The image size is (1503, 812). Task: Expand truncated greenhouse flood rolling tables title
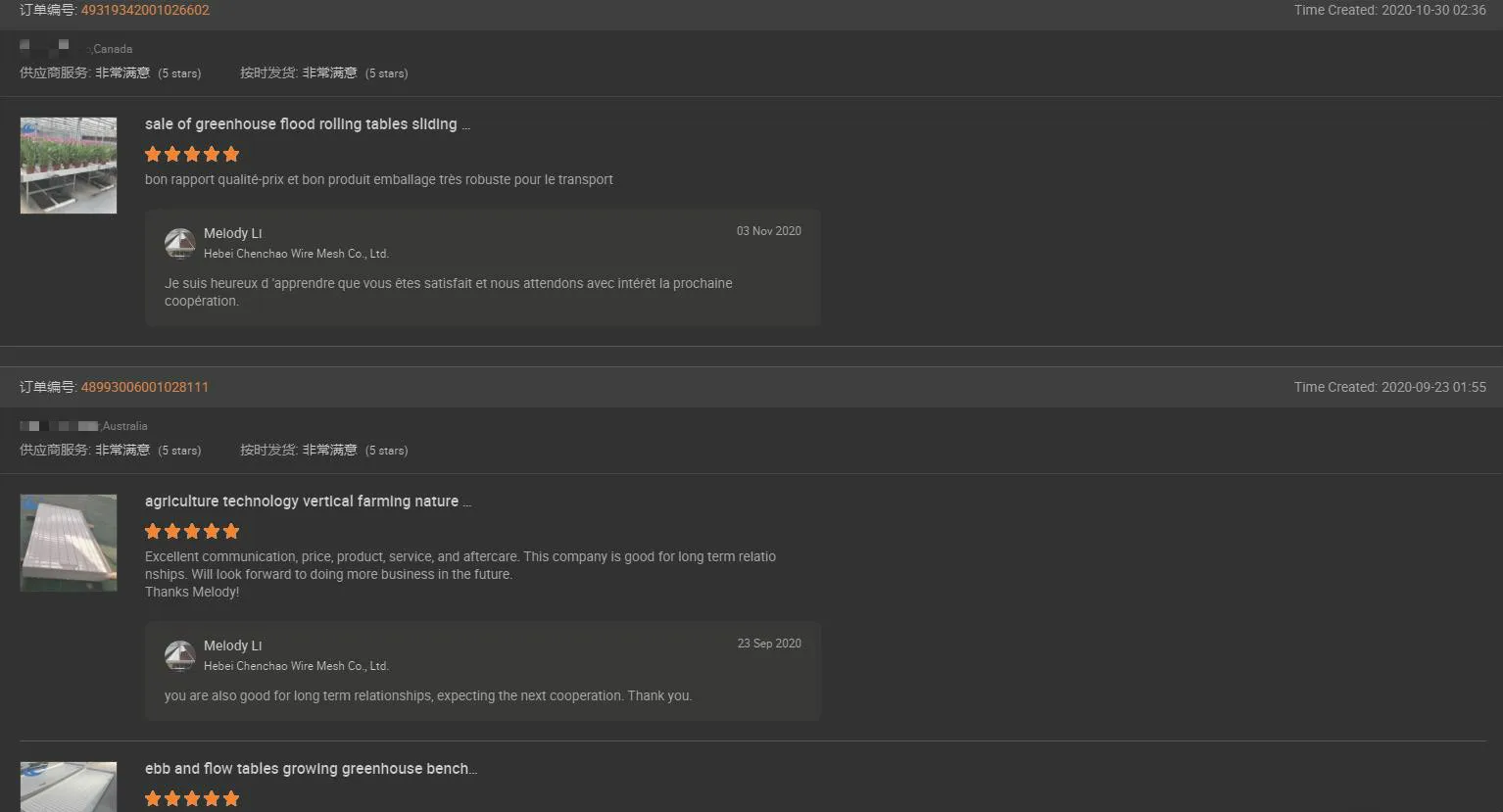(308, 124)
